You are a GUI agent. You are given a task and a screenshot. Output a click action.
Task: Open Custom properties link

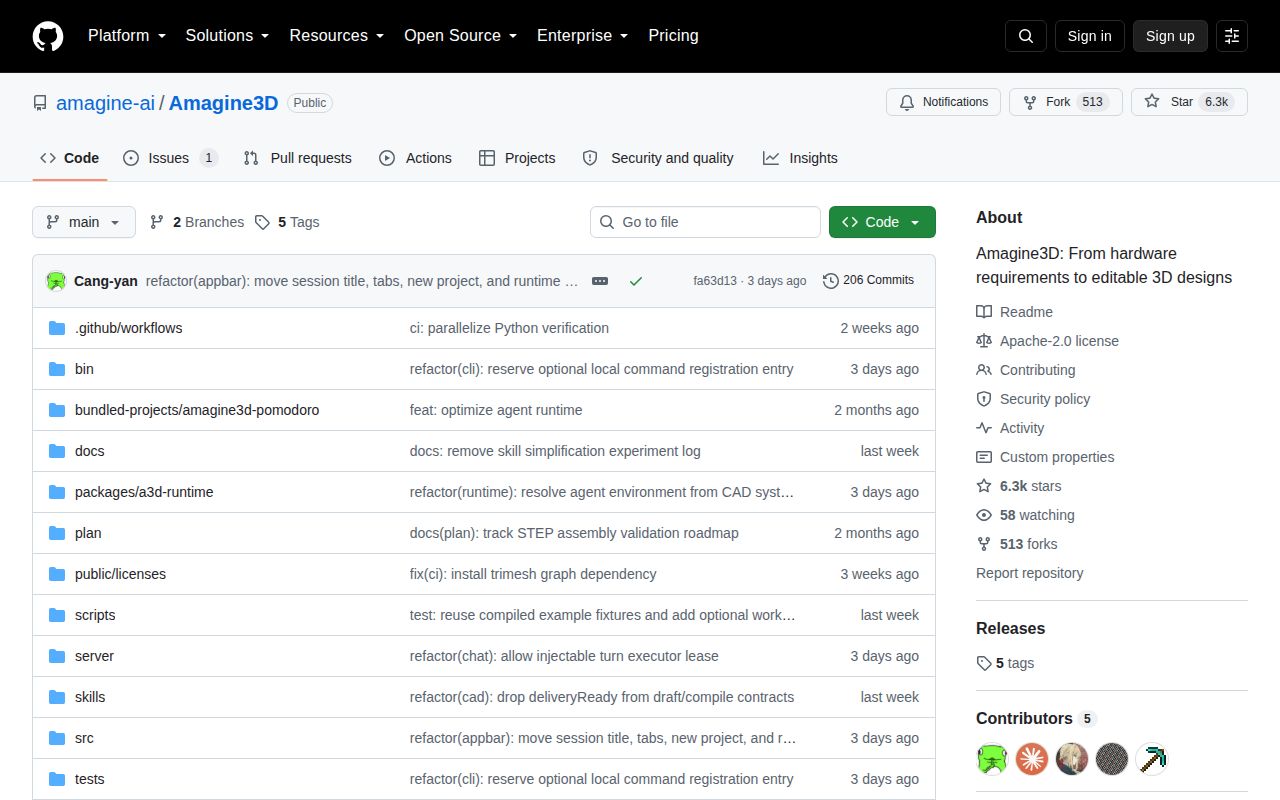(1045, 457)
